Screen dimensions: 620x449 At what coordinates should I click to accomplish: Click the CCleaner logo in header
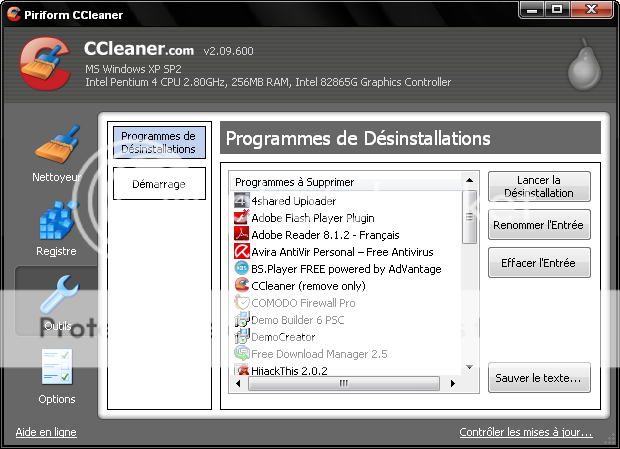pyautogui.click(x=45, y=63)
